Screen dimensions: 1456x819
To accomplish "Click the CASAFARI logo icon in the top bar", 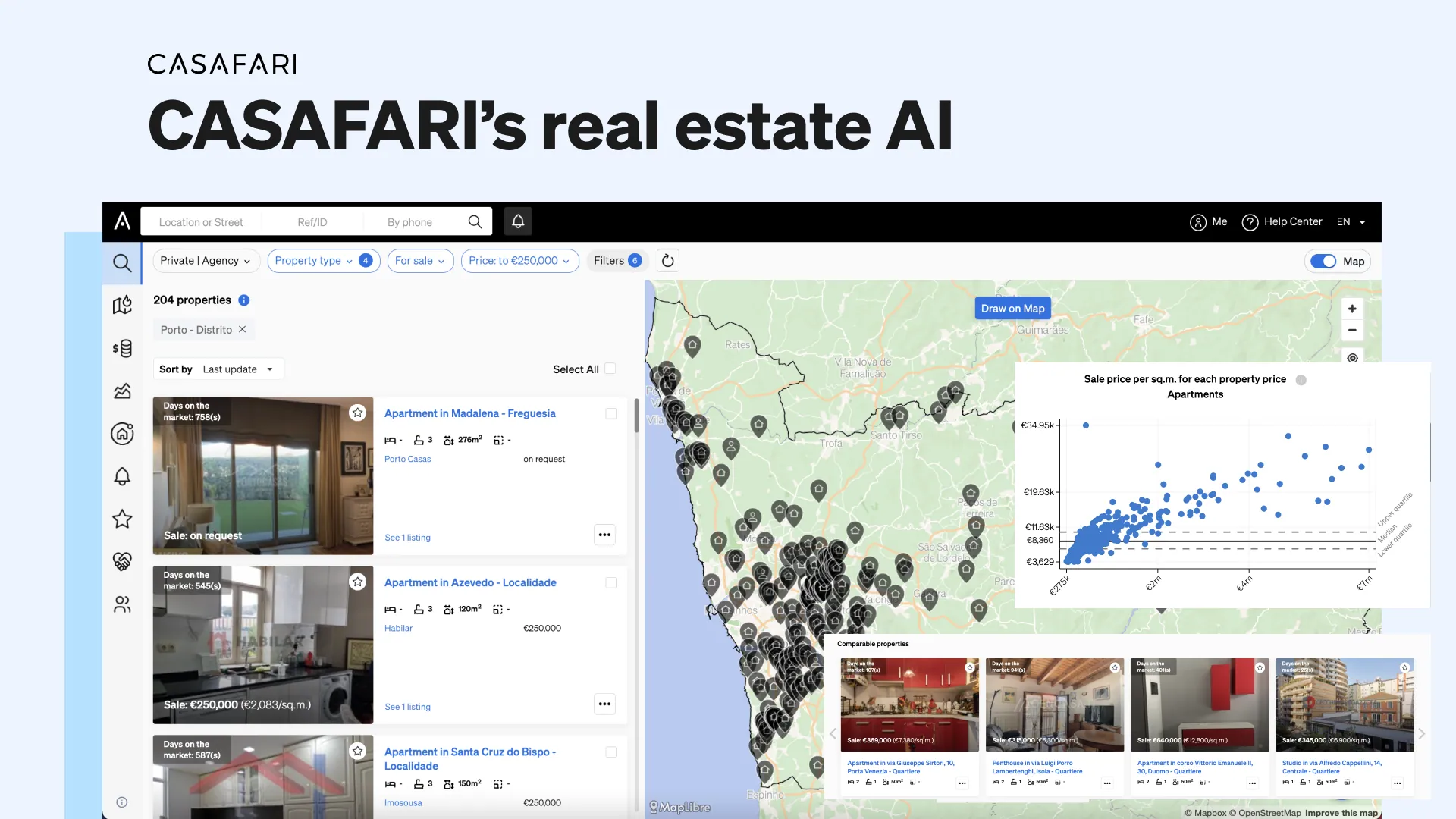I will point(122,221).
